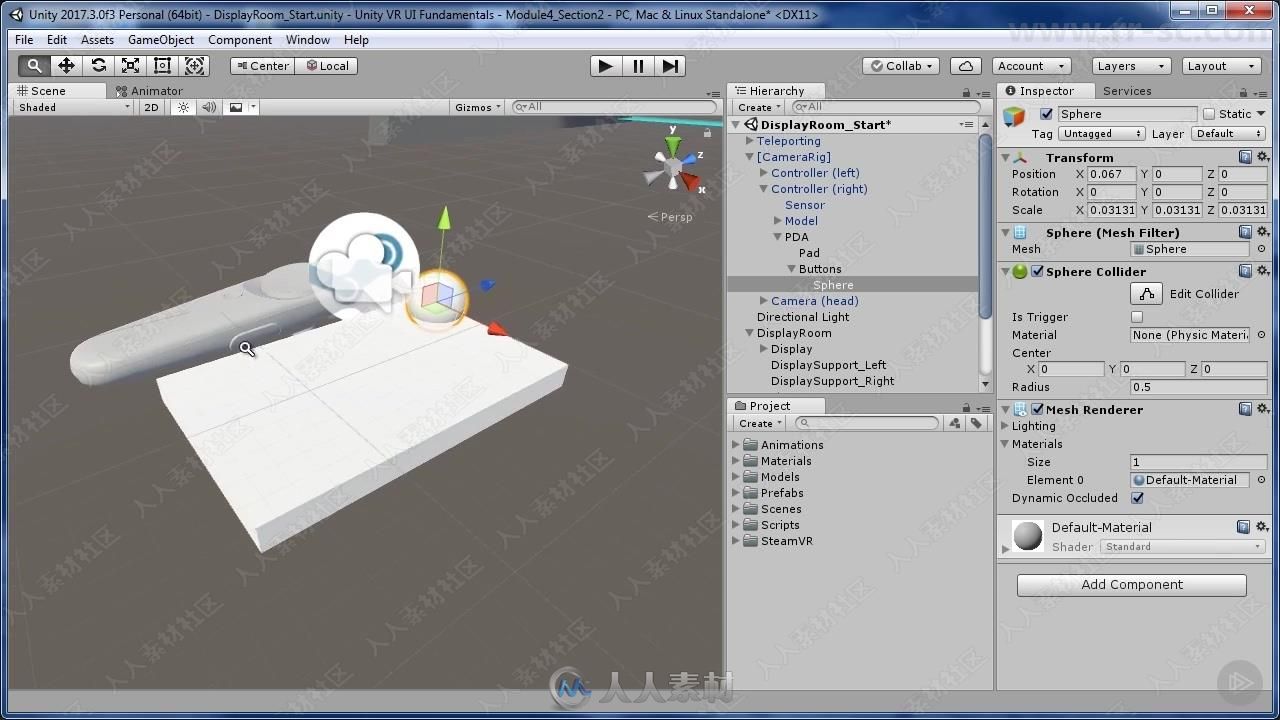The image size is (1280, 720).
Task: Toggle scene effects image icon
Action: pyautogui.click(x=236, y=107)
